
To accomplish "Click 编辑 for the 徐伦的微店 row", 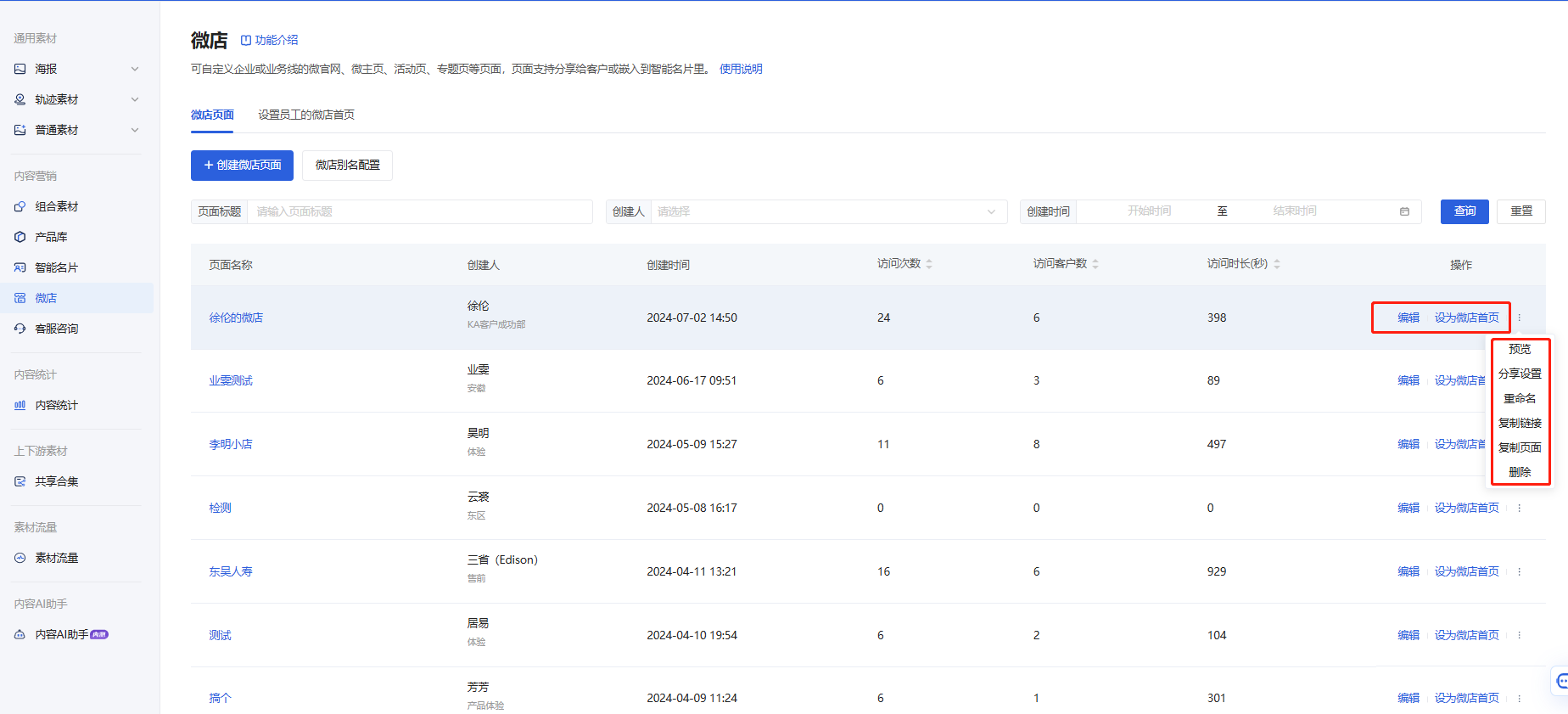I will pos(1408,318).
